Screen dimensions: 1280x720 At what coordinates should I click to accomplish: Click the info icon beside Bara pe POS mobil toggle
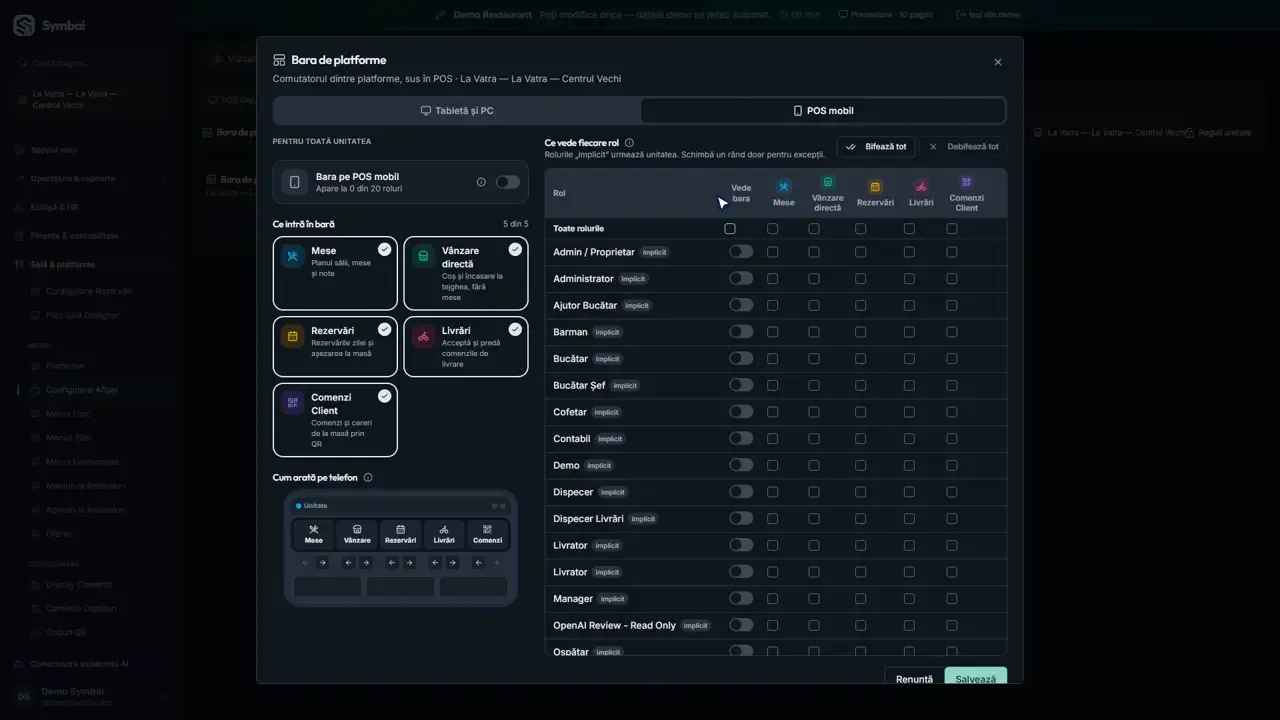point(481,182)
